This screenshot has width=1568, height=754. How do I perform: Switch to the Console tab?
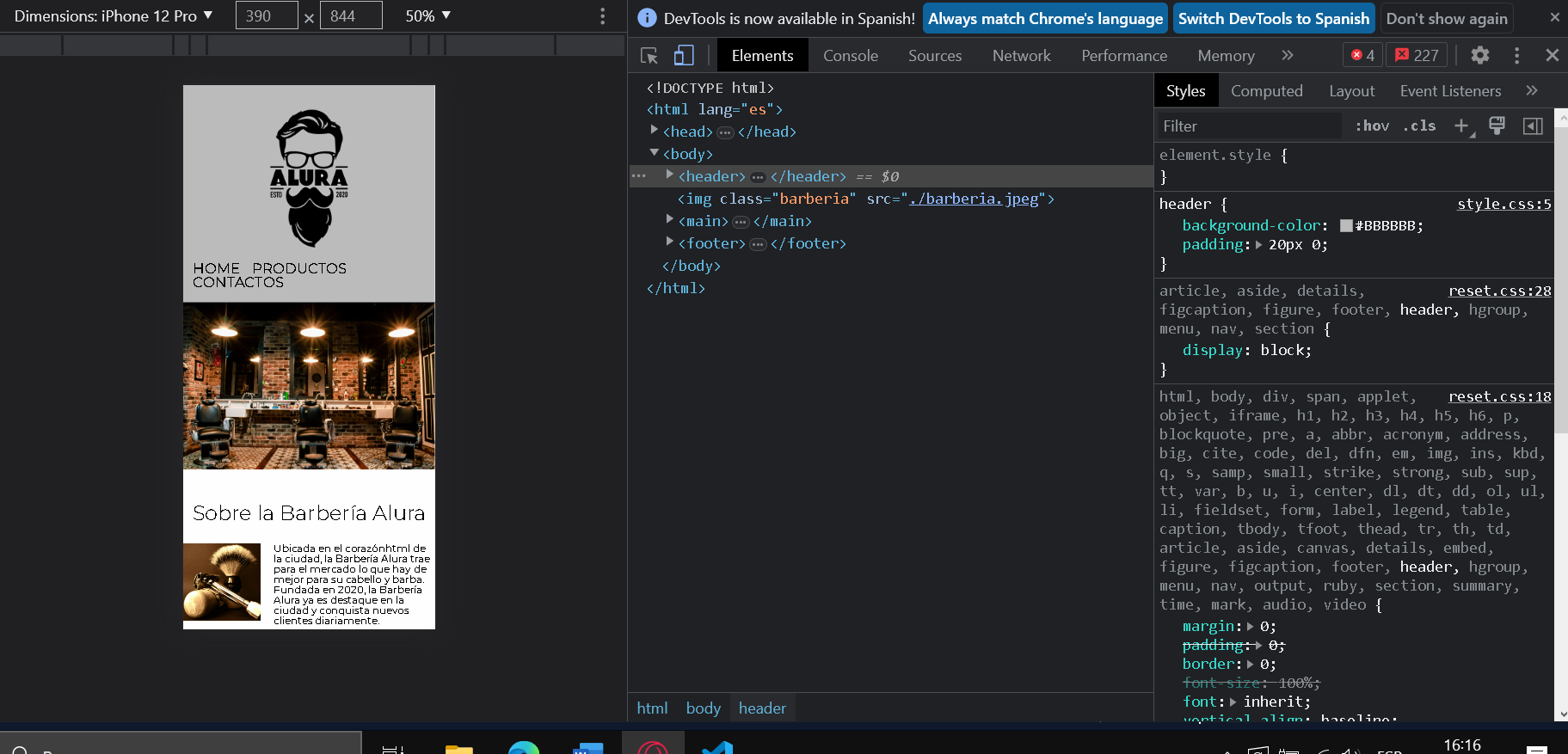(851, 55)
